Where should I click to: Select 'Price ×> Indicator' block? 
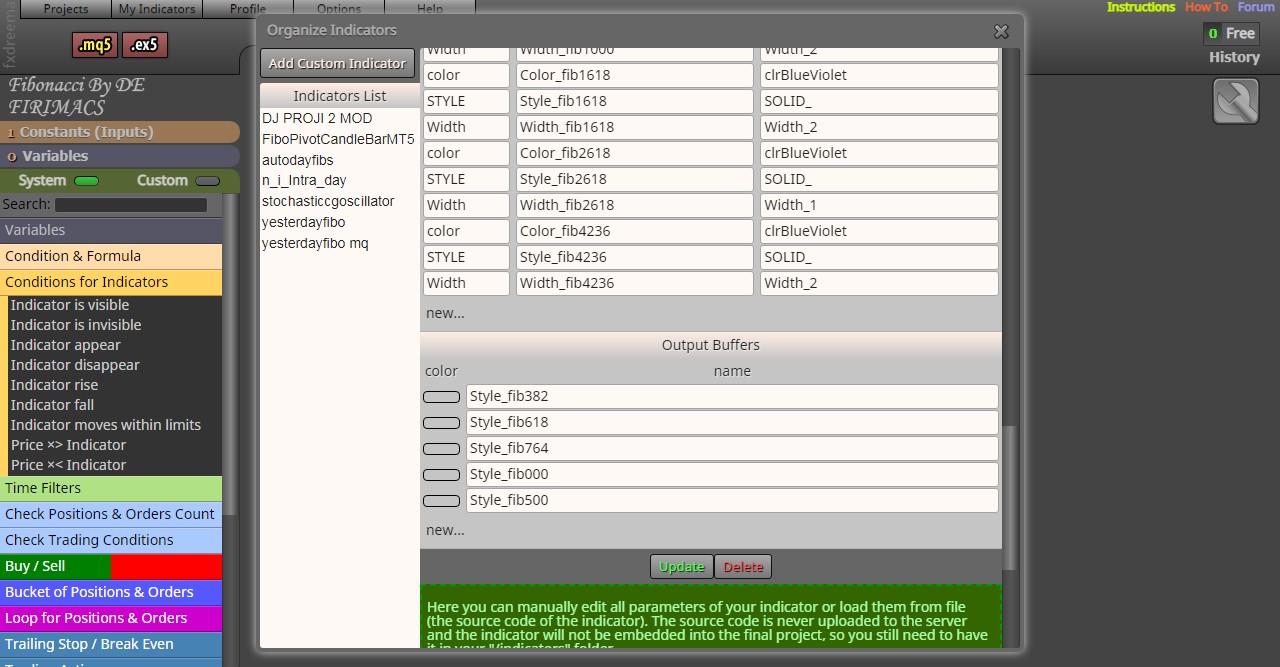coord(115,445)
